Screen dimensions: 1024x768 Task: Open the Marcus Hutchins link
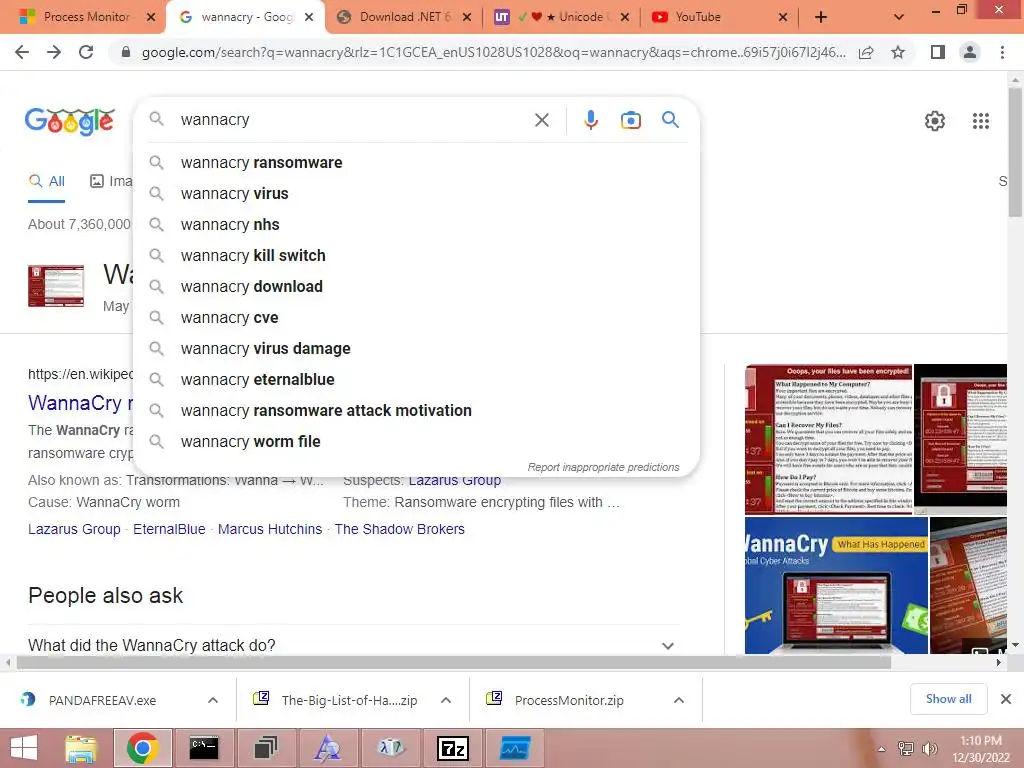tap(270, 529)
